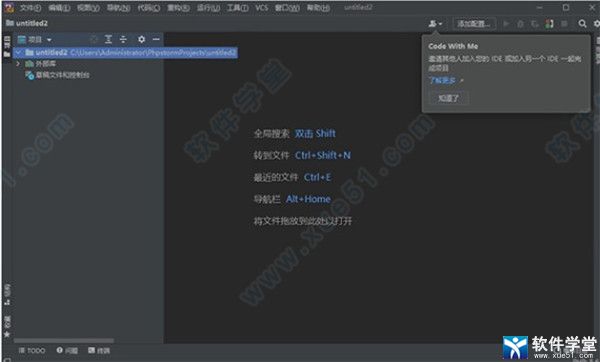600x362 pixels.
Task: Minimize the PhpStorm window
Action: (x=540, y=7)
